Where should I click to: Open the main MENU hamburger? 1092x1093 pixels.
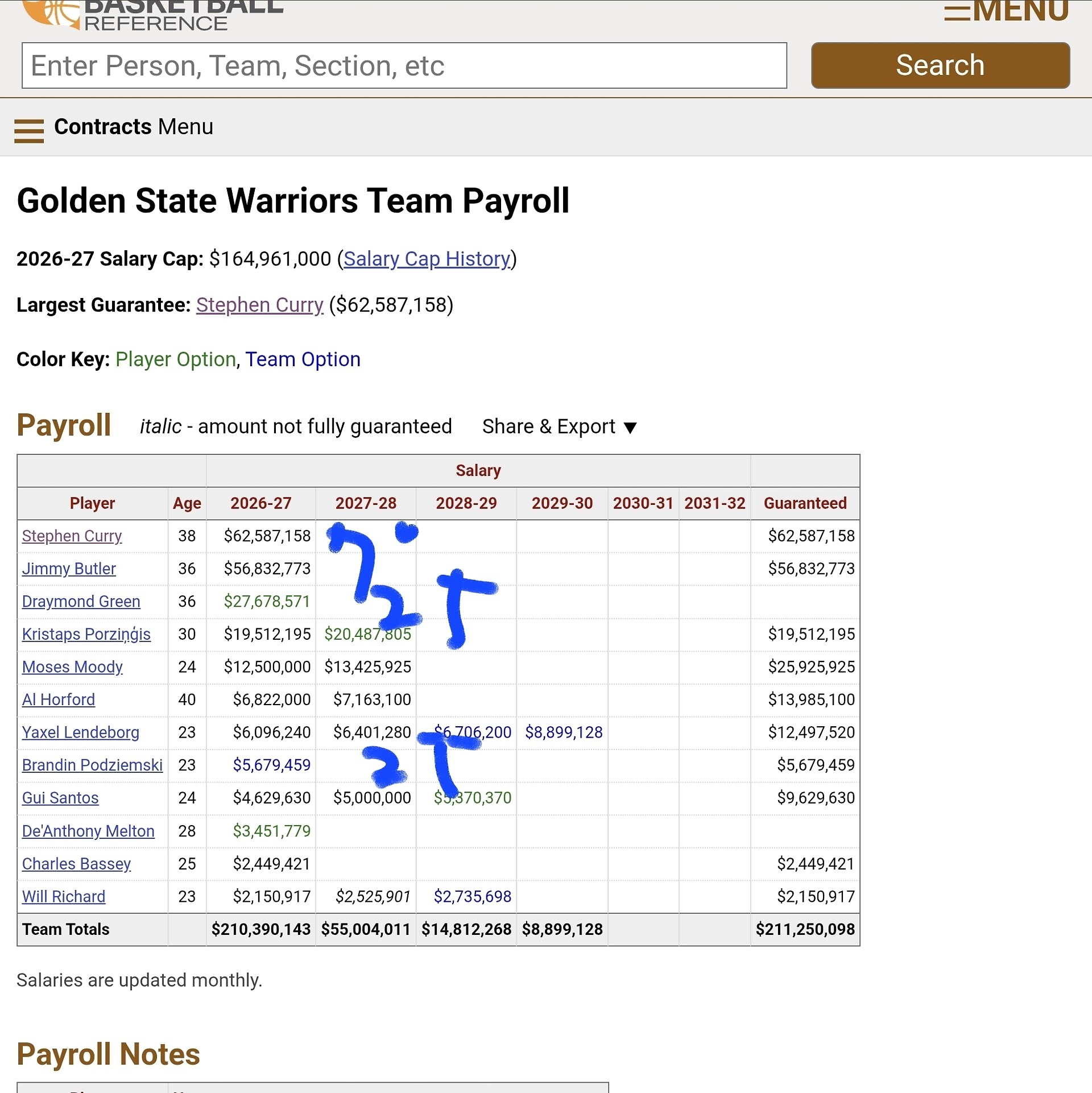click(x=1007, y=10)
